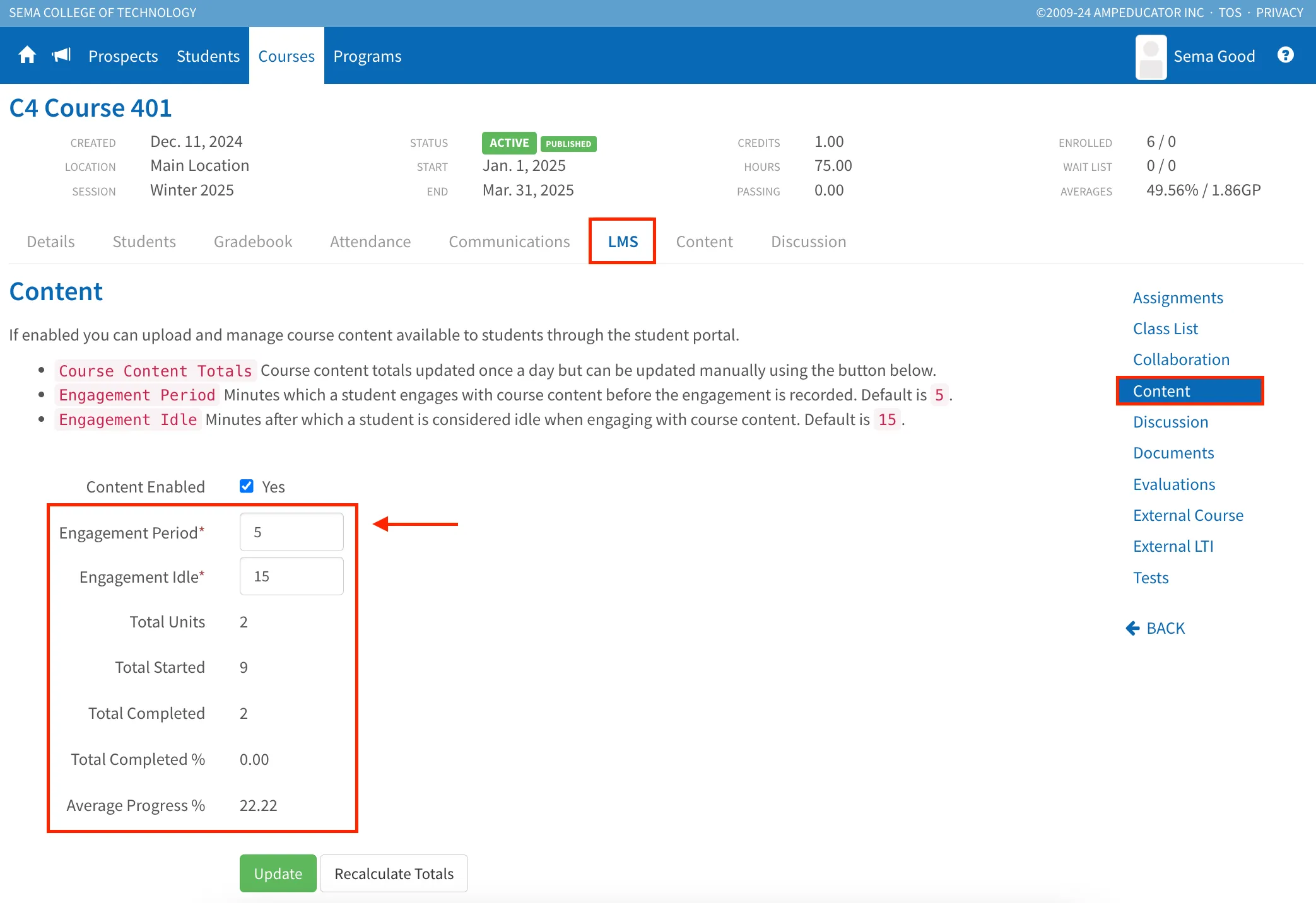Focus the Engagement Idle input field
Image resolution: width=1316 pixels, height=903 pixels.
point(291,576)
